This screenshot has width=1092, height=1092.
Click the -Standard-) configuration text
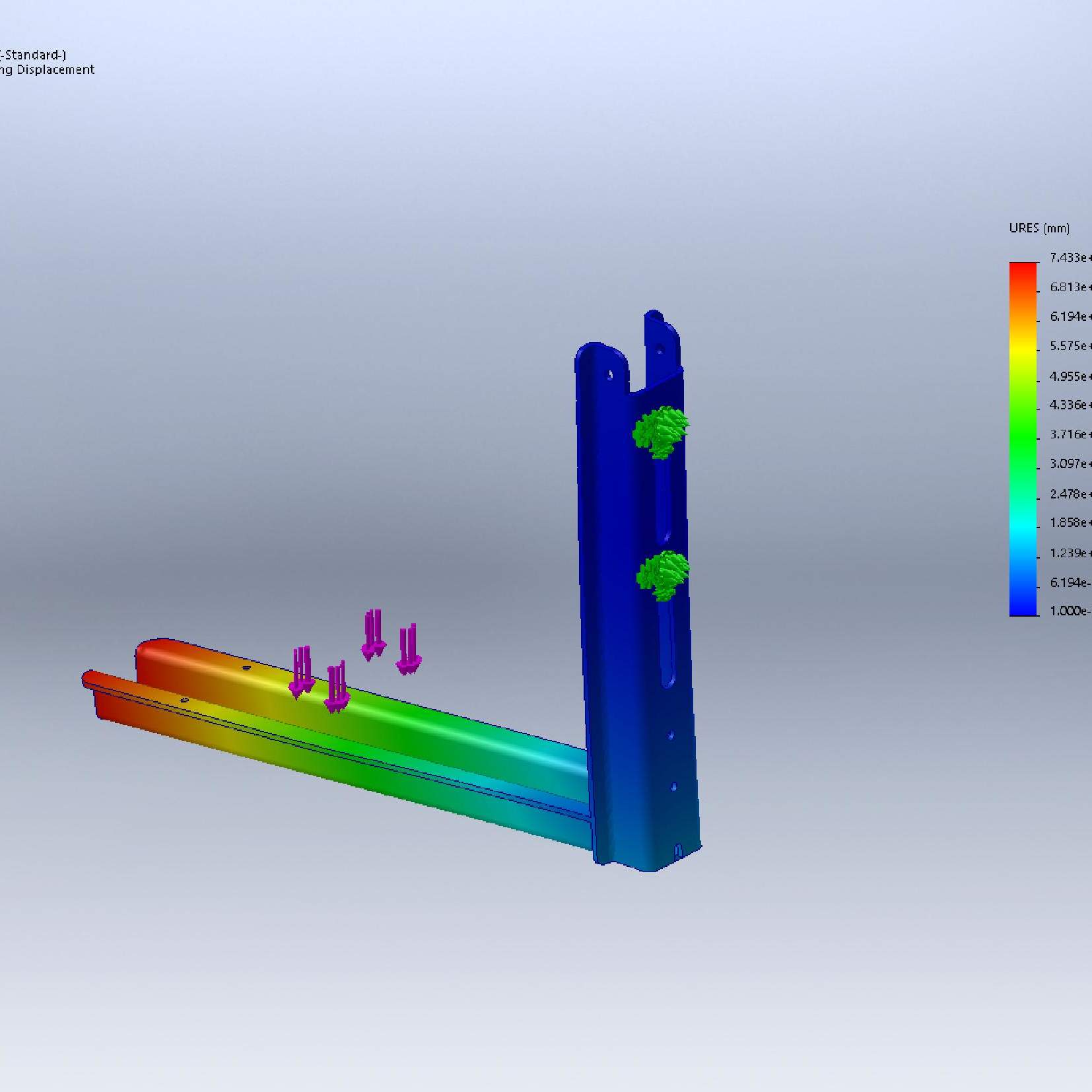click(x=33, y=55)
